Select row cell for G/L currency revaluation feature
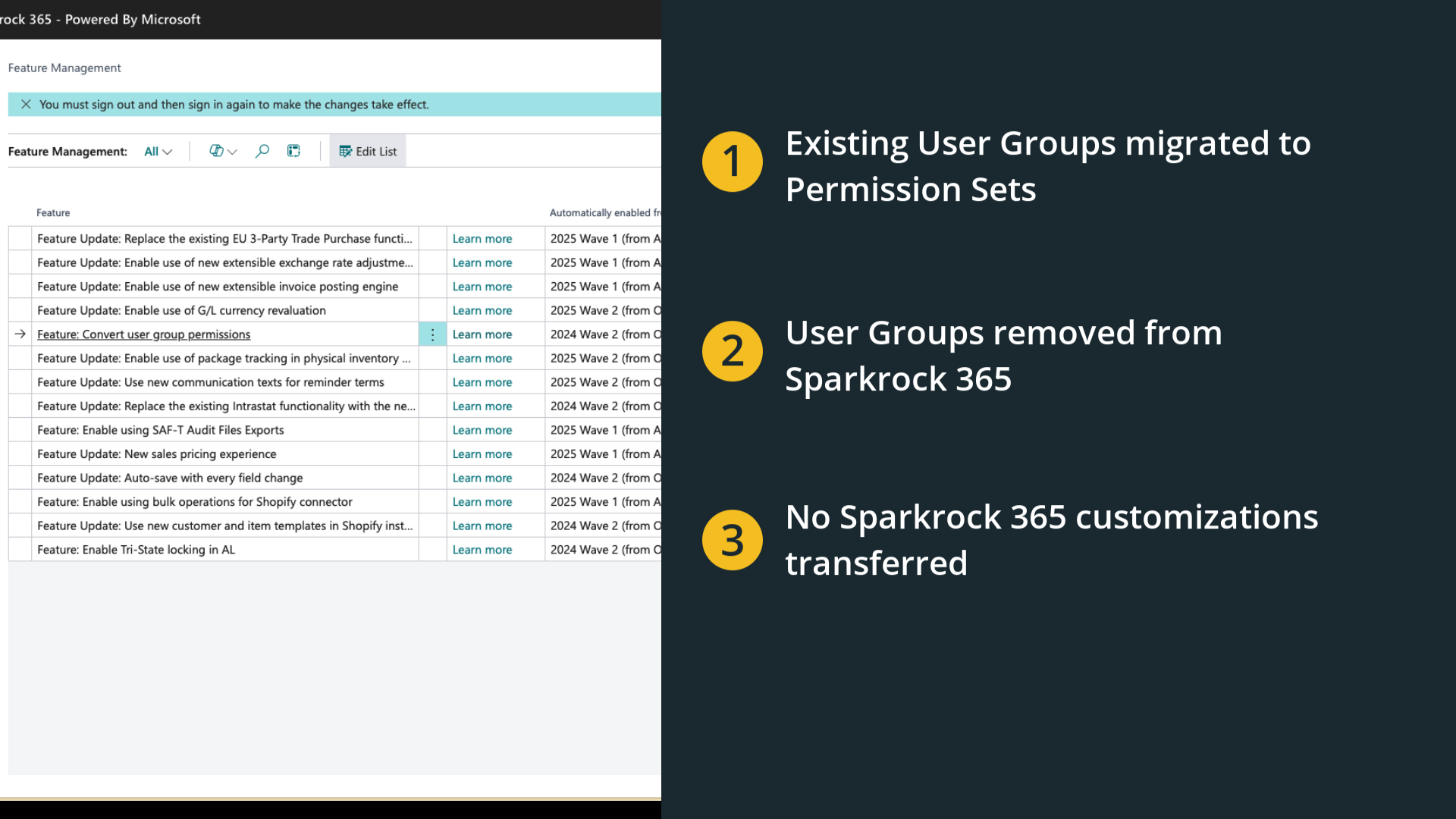This screenshot has width=1456, height=819. tap(181, 311)
